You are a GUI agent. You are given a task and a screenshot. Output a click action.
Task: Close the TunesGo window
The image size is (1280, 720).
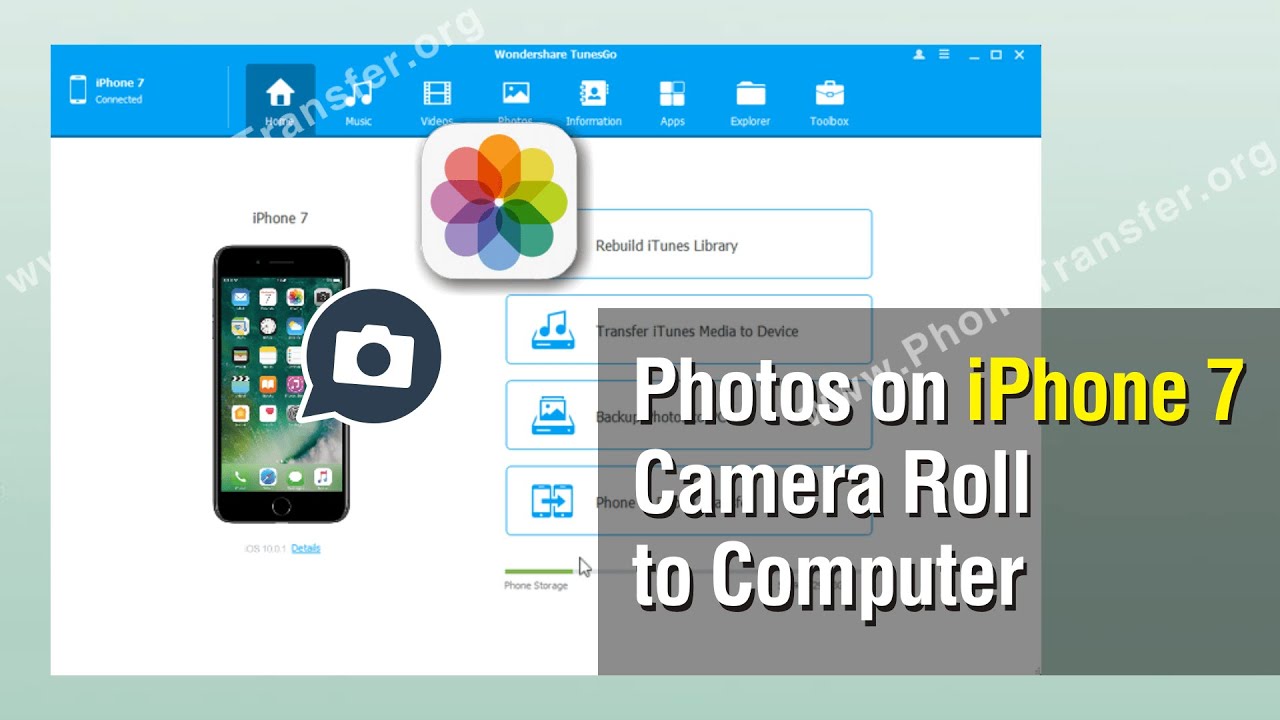click(1019, 55)
